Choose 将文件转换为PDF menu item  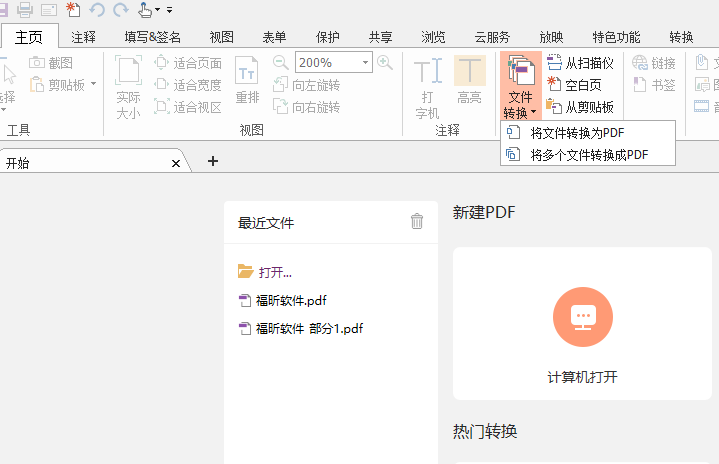588,133
